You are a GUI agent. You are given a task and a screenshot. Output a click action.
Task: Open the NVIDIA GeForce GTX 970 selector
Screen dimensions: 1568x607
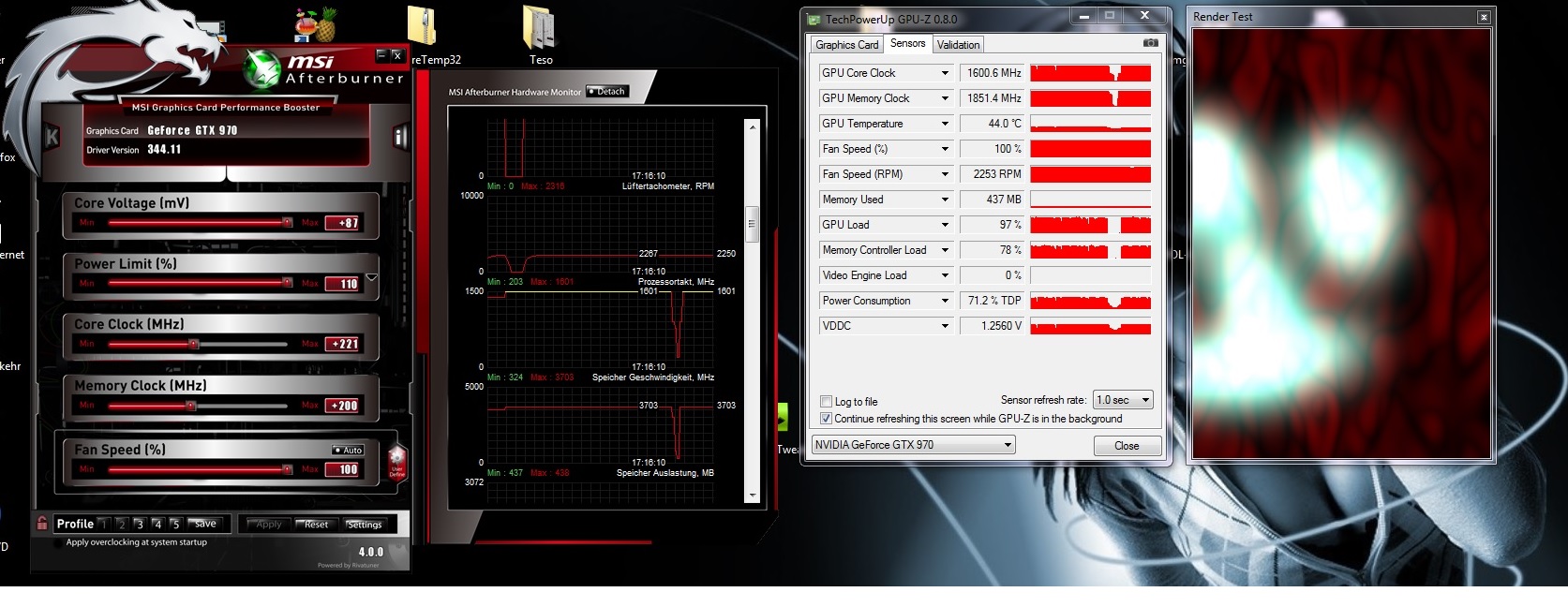[x=913, y=445]
